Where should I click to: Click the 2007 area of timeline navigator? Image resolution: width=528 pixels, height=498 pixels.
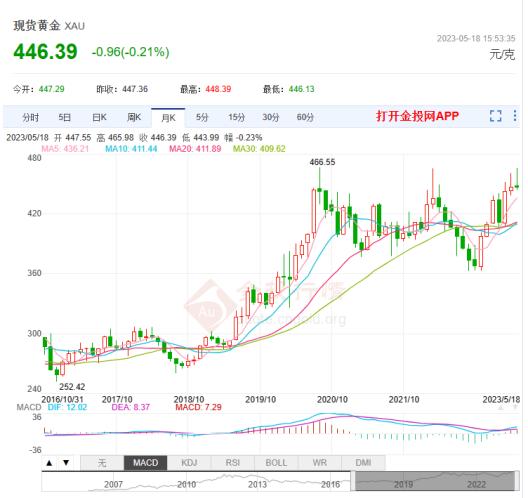pyautogui.click(x=113, y=485)
